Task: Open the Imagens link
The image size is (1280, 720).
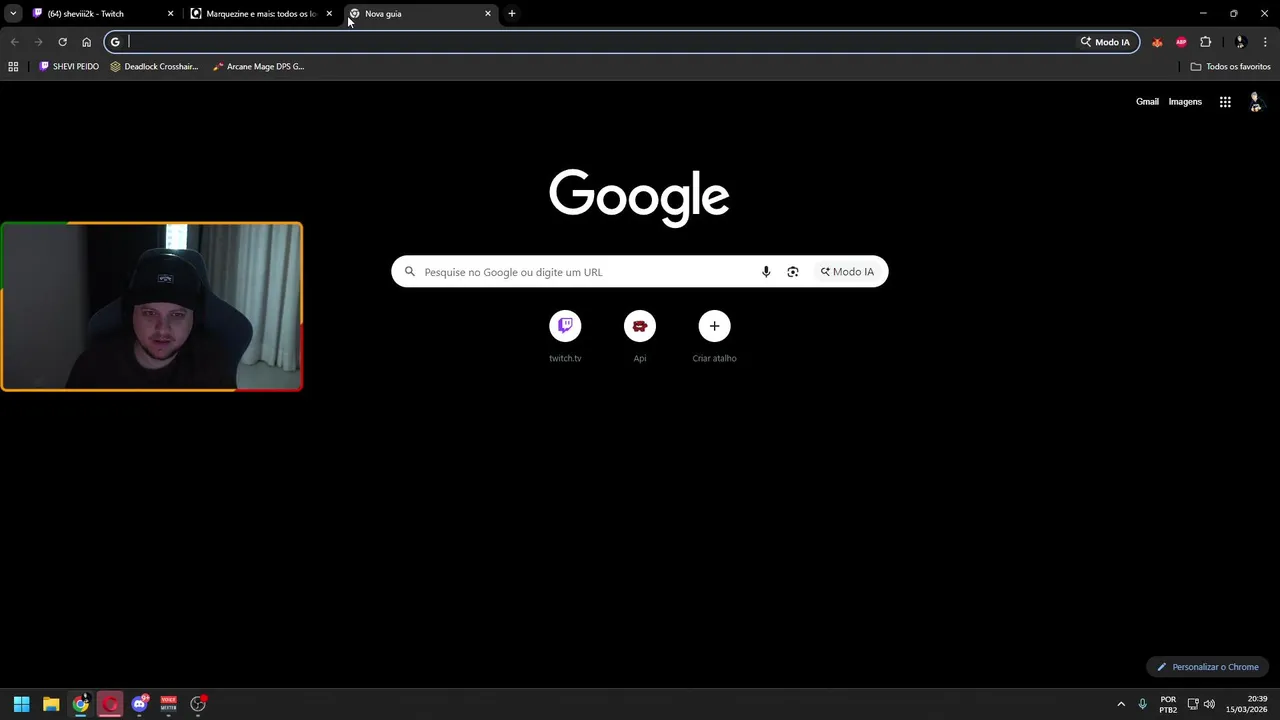Action: tap(1185, 102)
